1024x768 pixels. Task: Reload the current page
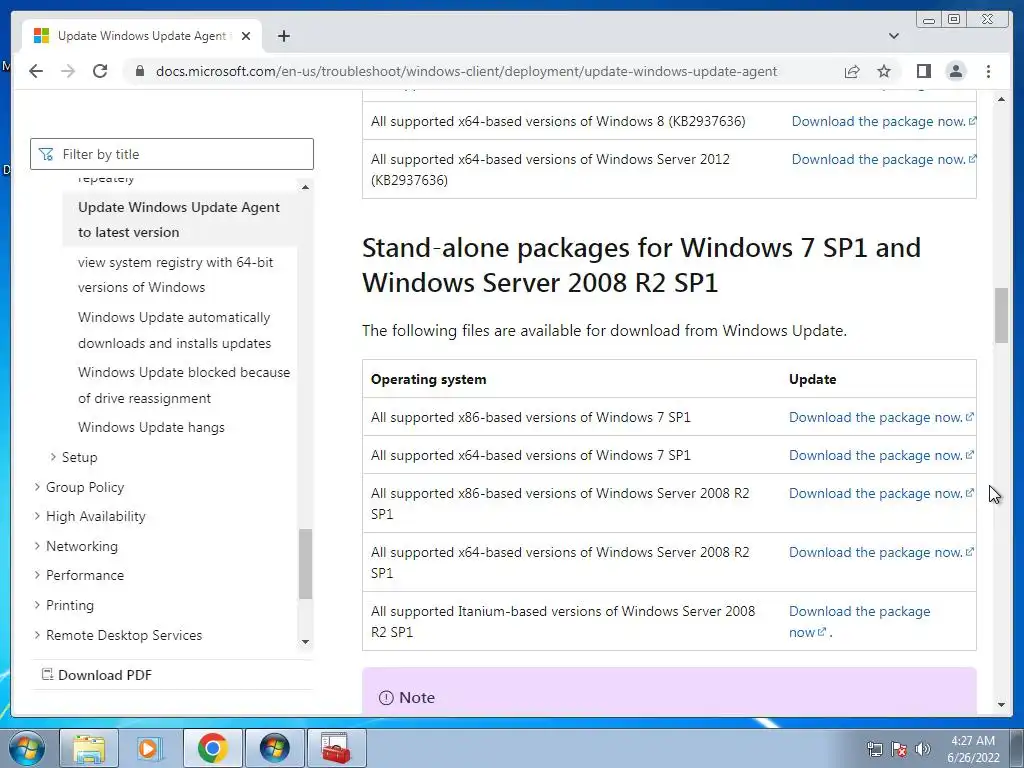[x=100, y=71]
